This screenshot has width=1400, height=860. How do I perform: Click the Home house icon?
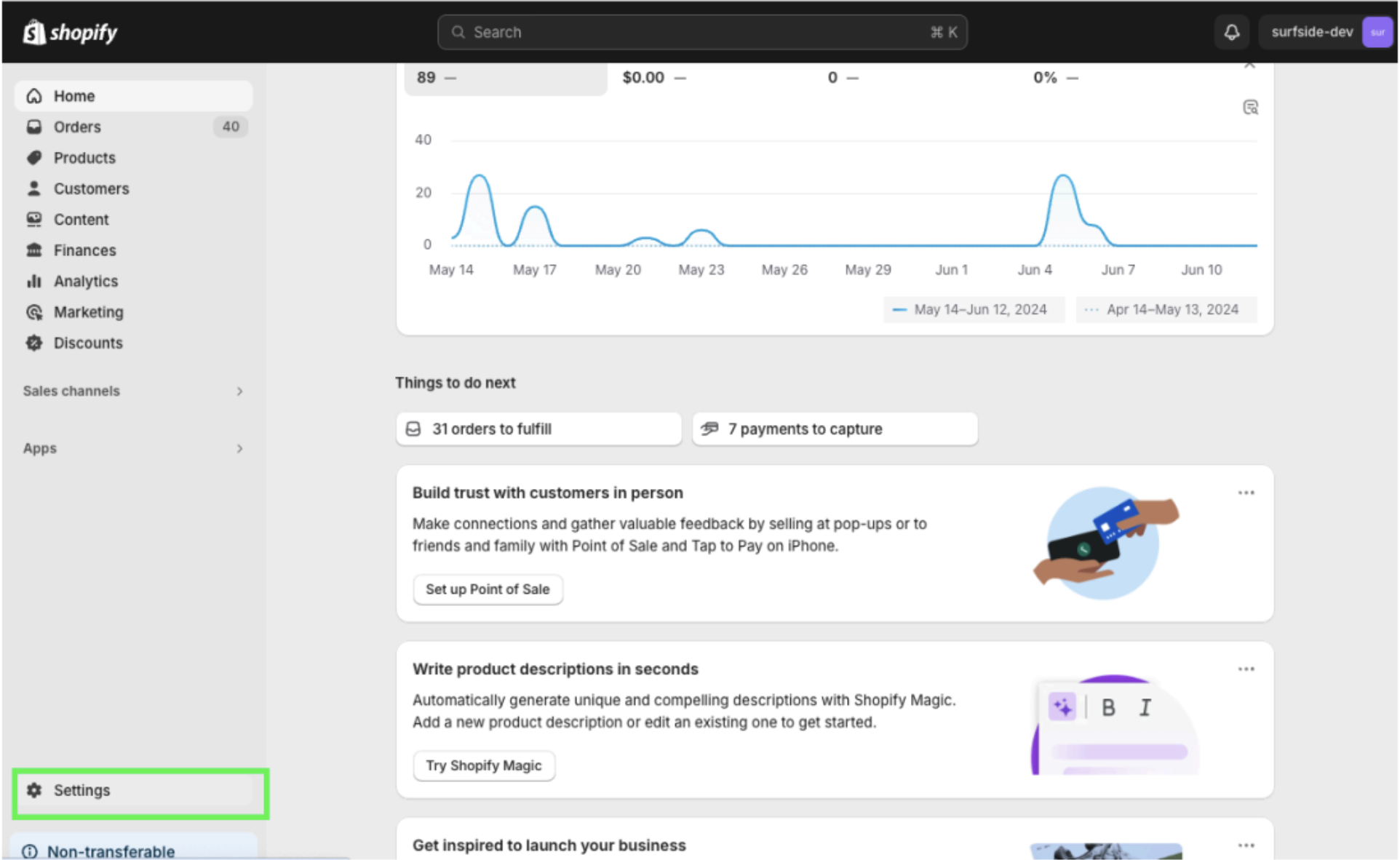pyautogui.click(x=33, y=96)
